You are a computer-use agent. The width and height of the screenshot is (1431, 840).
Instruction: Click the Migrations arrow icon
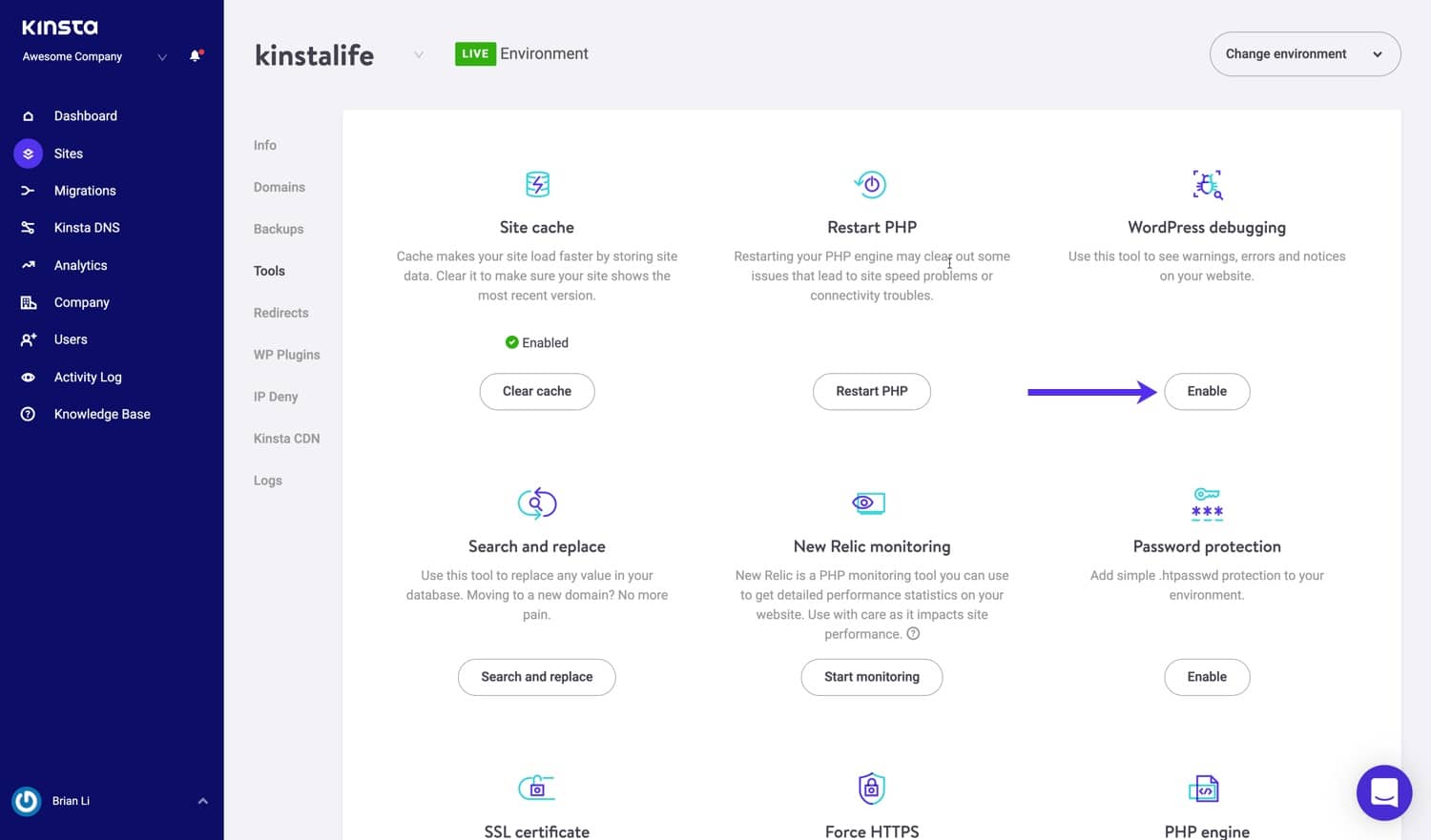28,191
